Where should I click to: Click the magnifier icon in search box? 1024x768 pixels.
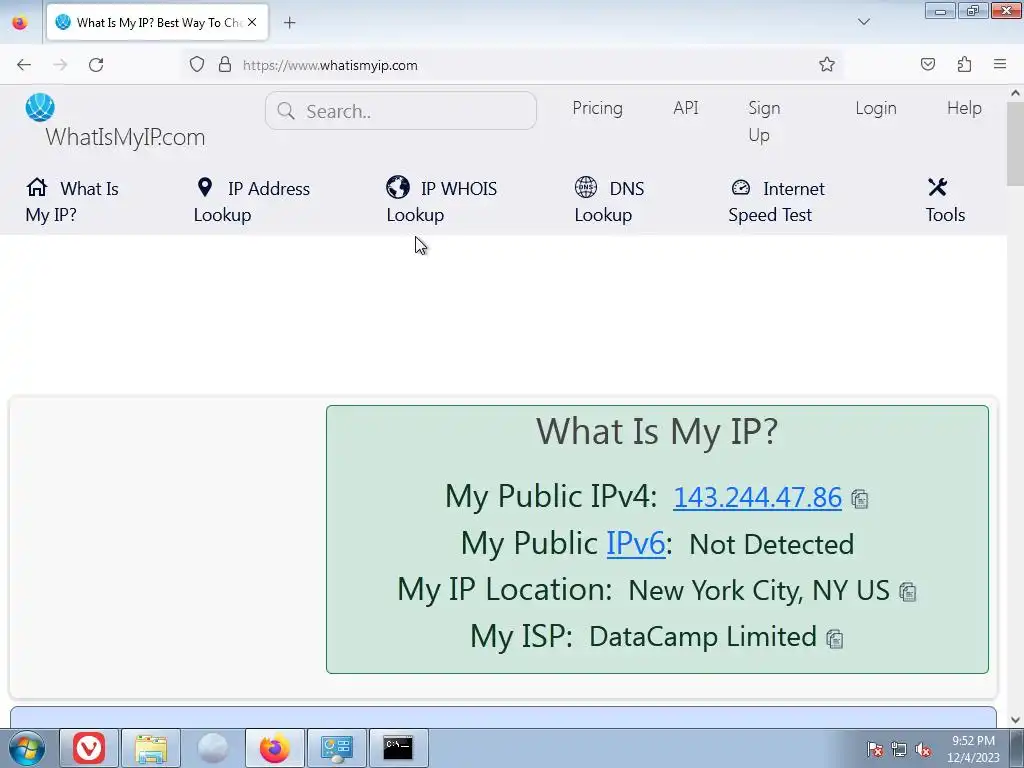285,111
